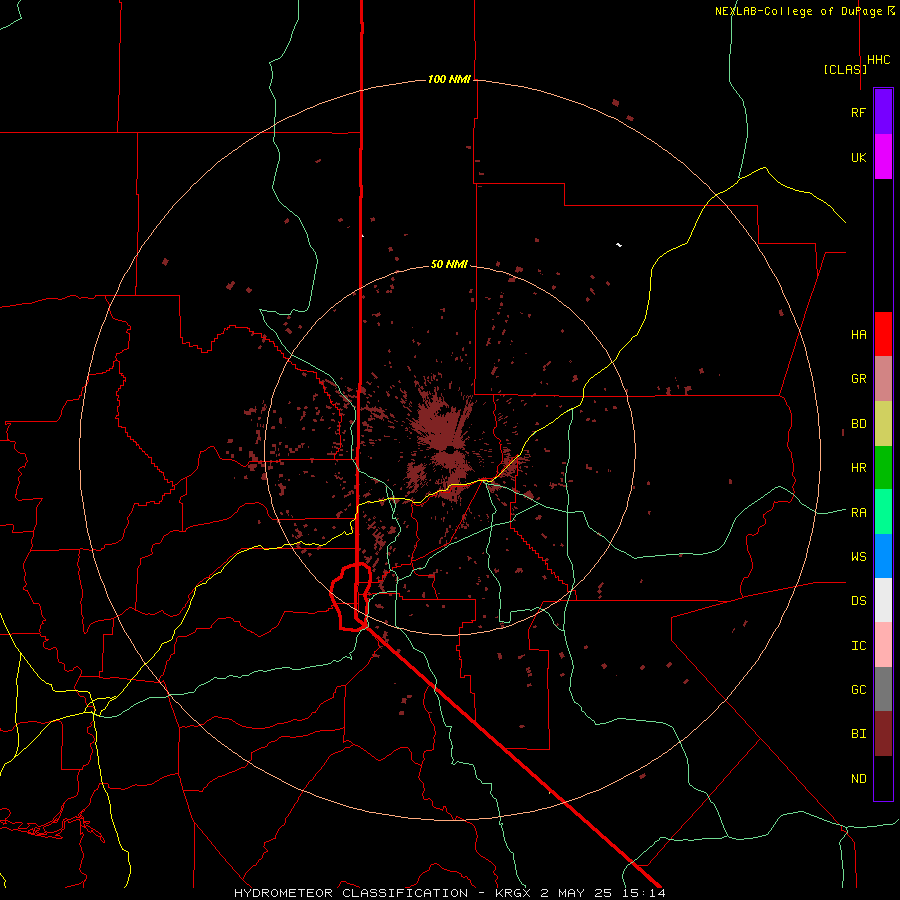Click the 'HYDROMETEOR CLASSIFICATION' caption

[x=351, y=893]
